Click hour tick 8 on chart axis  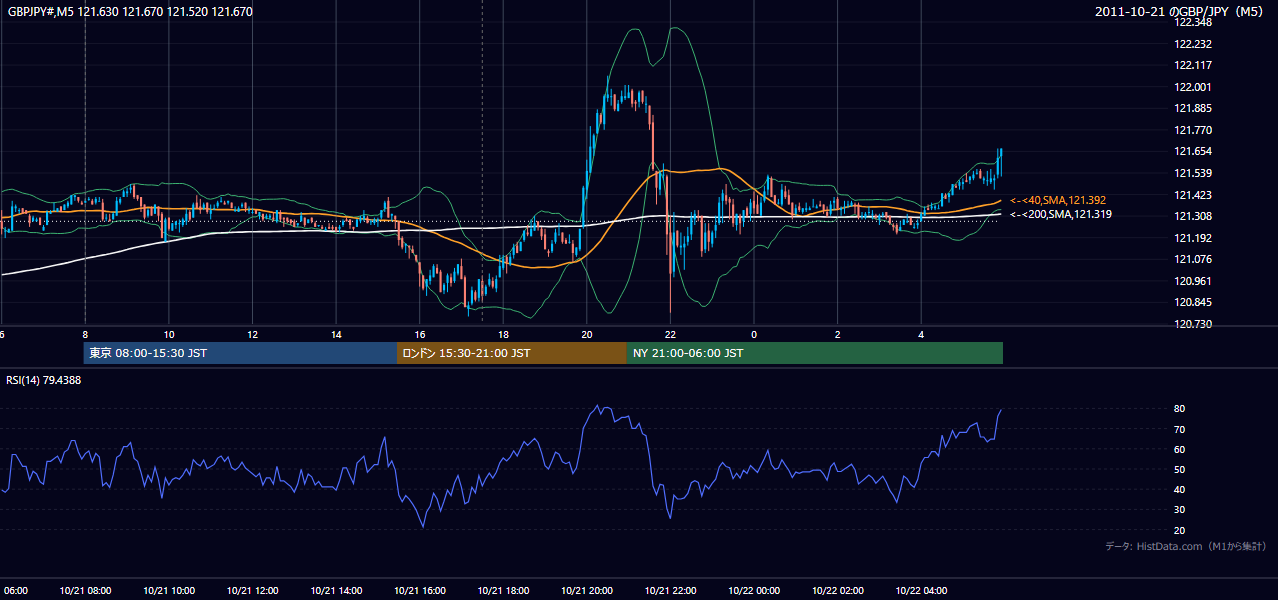(x=85, y=335)
